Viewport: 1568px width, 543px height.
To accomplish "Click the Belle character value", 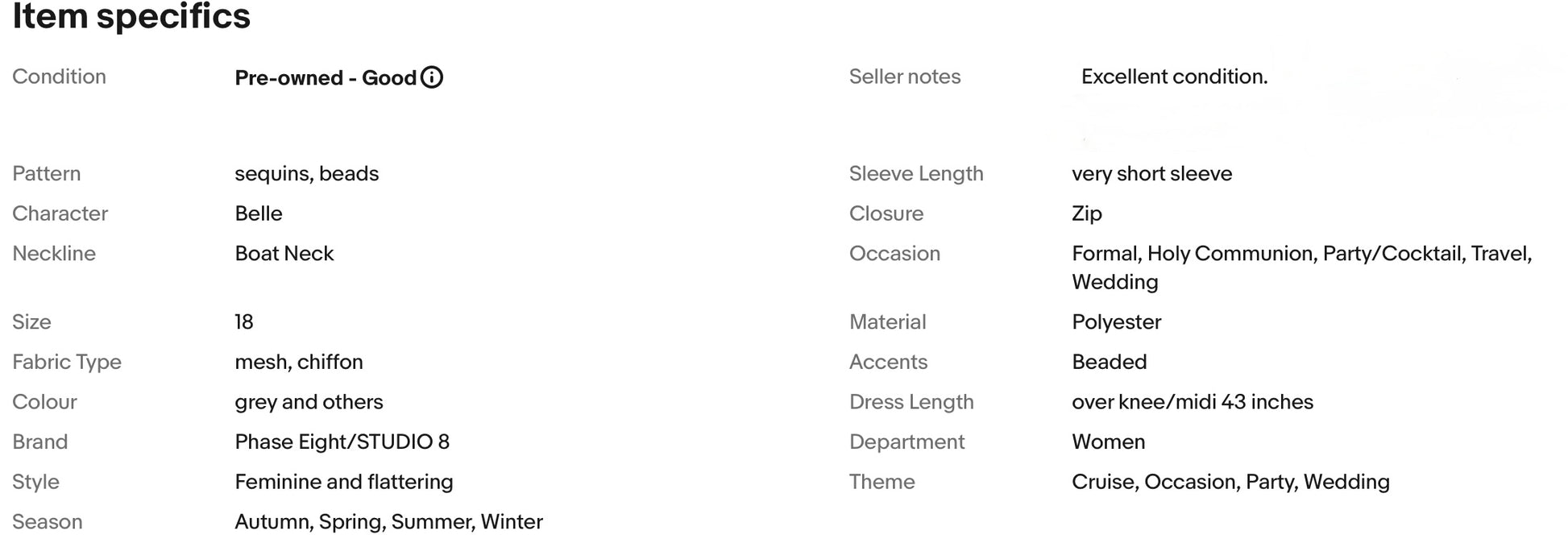I will click(x=259, y=213).
